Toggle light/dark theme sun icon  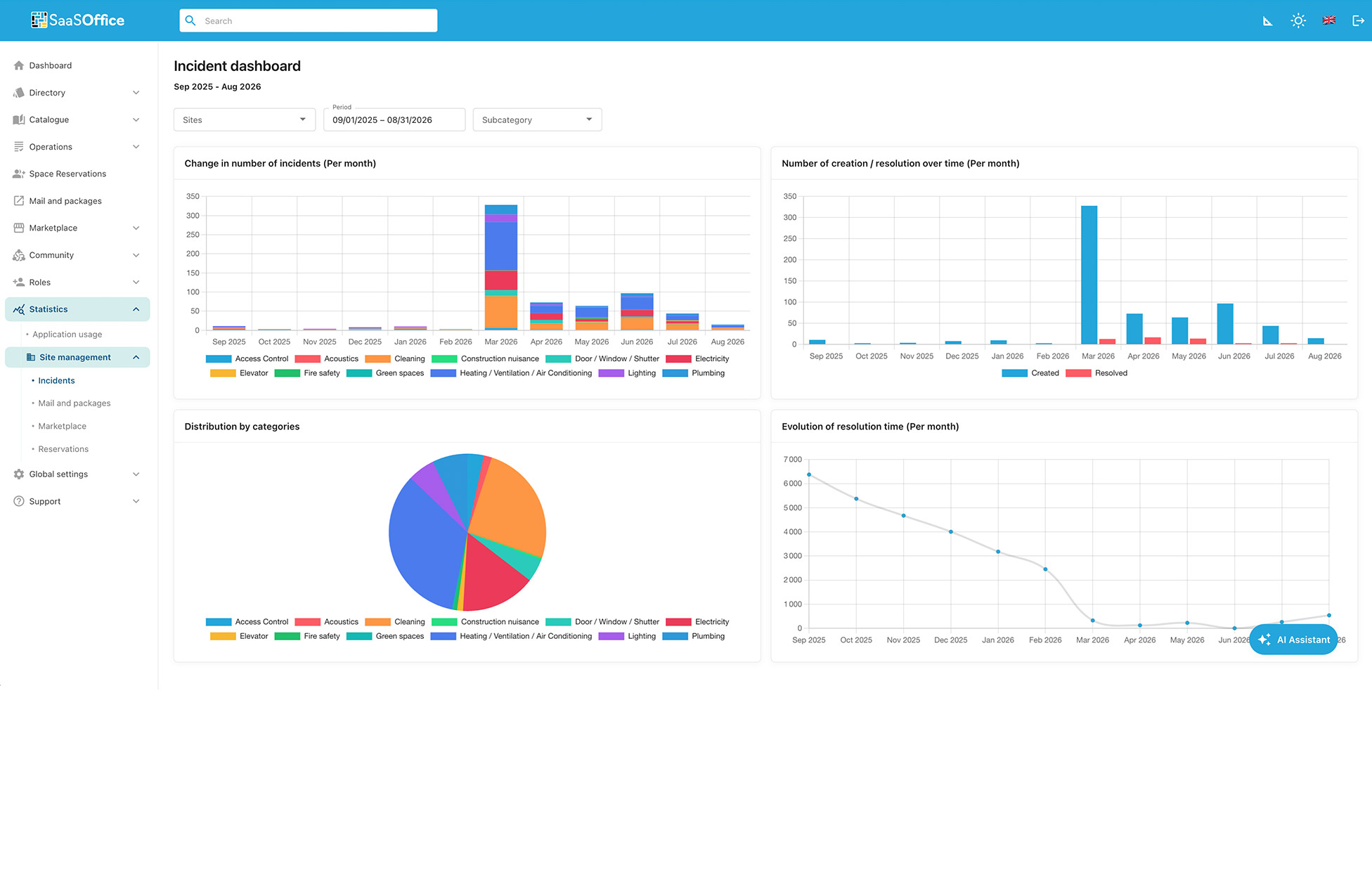pos(1298,20)
